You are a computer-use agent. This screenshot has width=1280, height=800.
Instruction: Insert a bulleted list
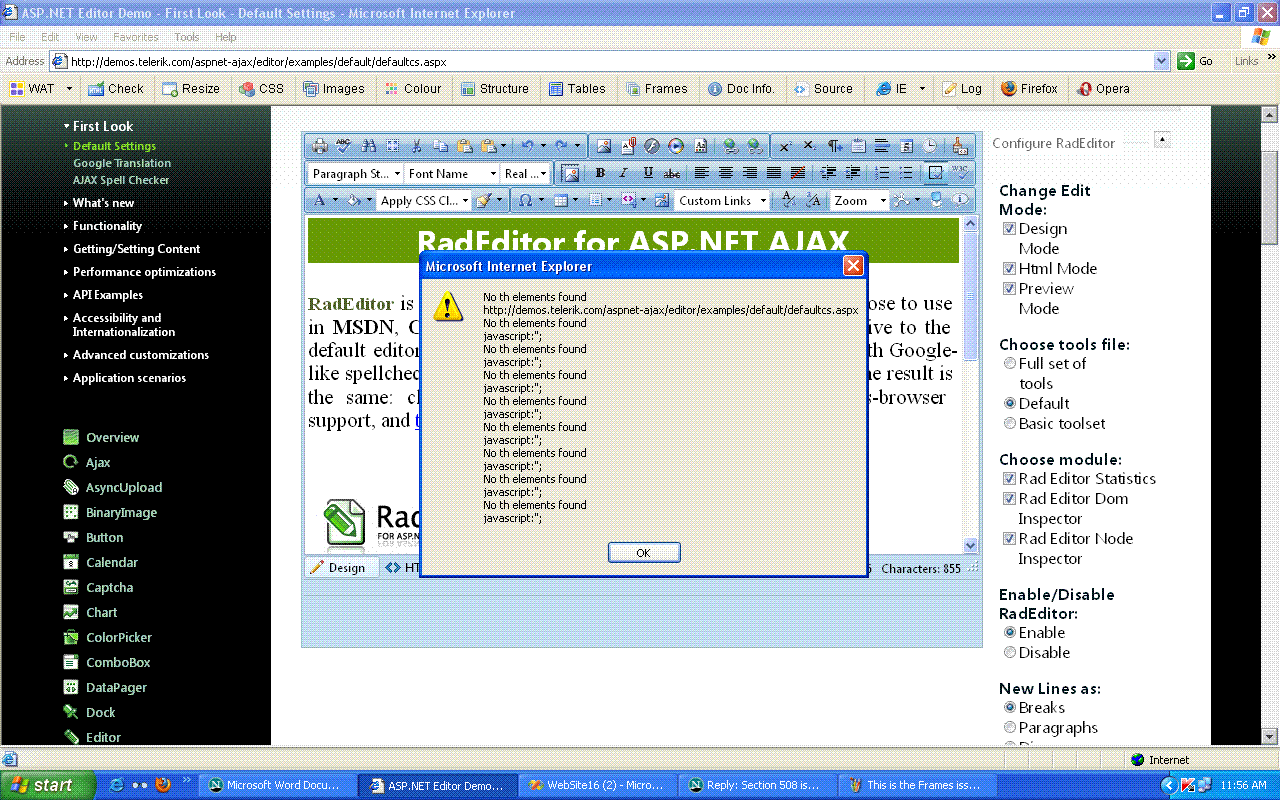click(x=906, y=173)
